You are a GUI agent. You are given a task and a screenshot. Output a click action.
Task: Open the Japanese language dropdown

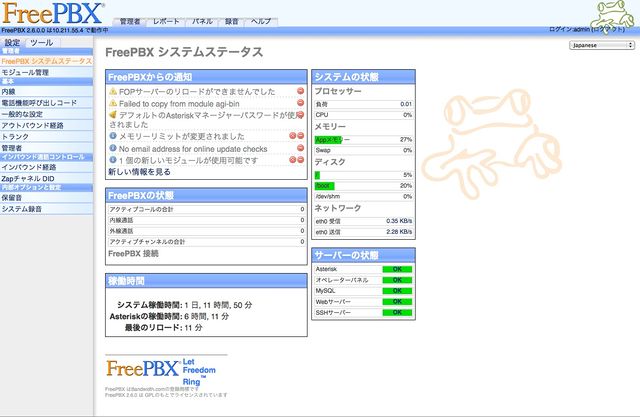[x=601, y=45]
